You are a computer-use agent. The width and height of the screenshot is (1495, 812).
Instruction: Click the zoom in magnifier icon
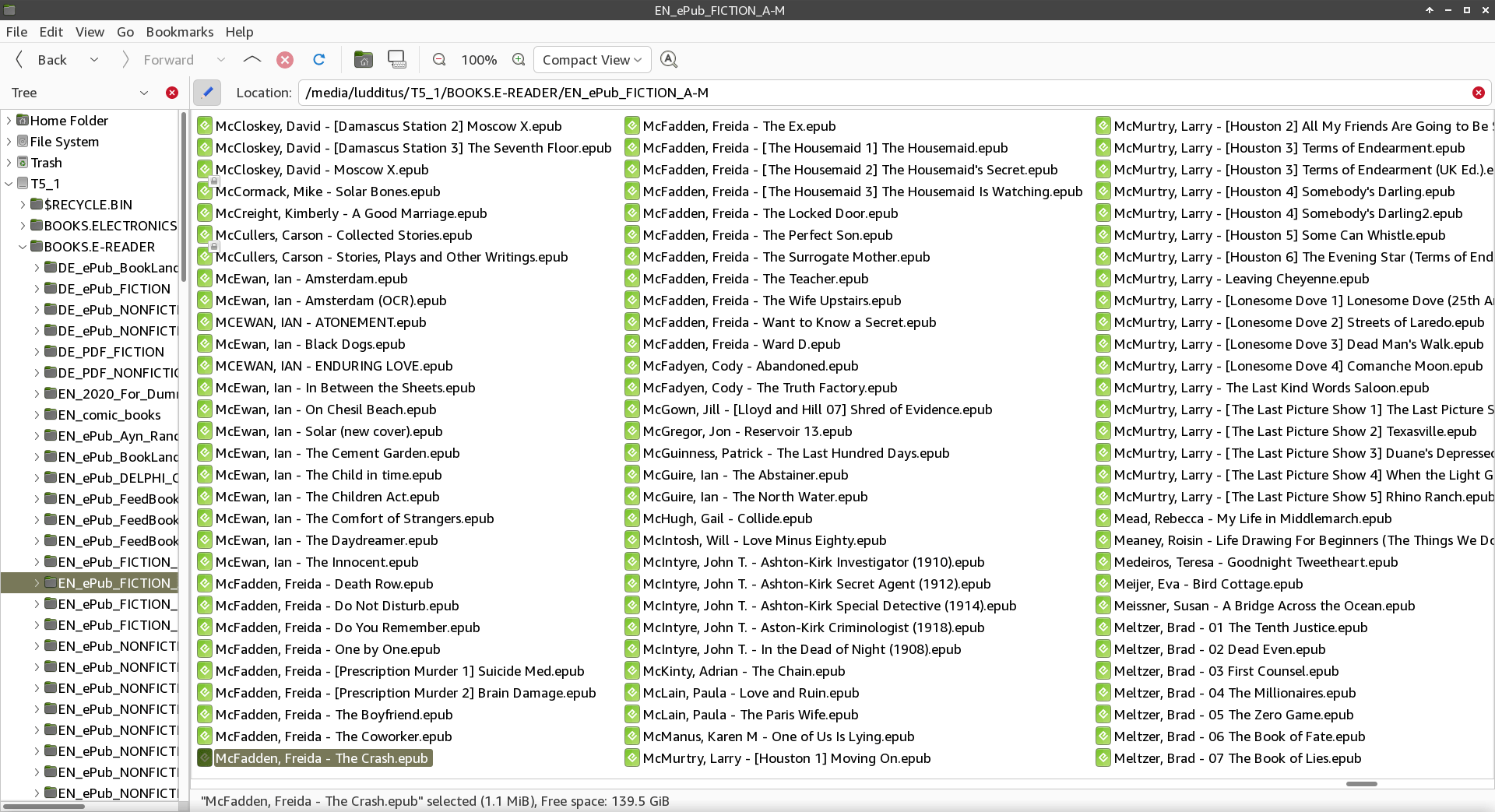[x=519, y=60]
